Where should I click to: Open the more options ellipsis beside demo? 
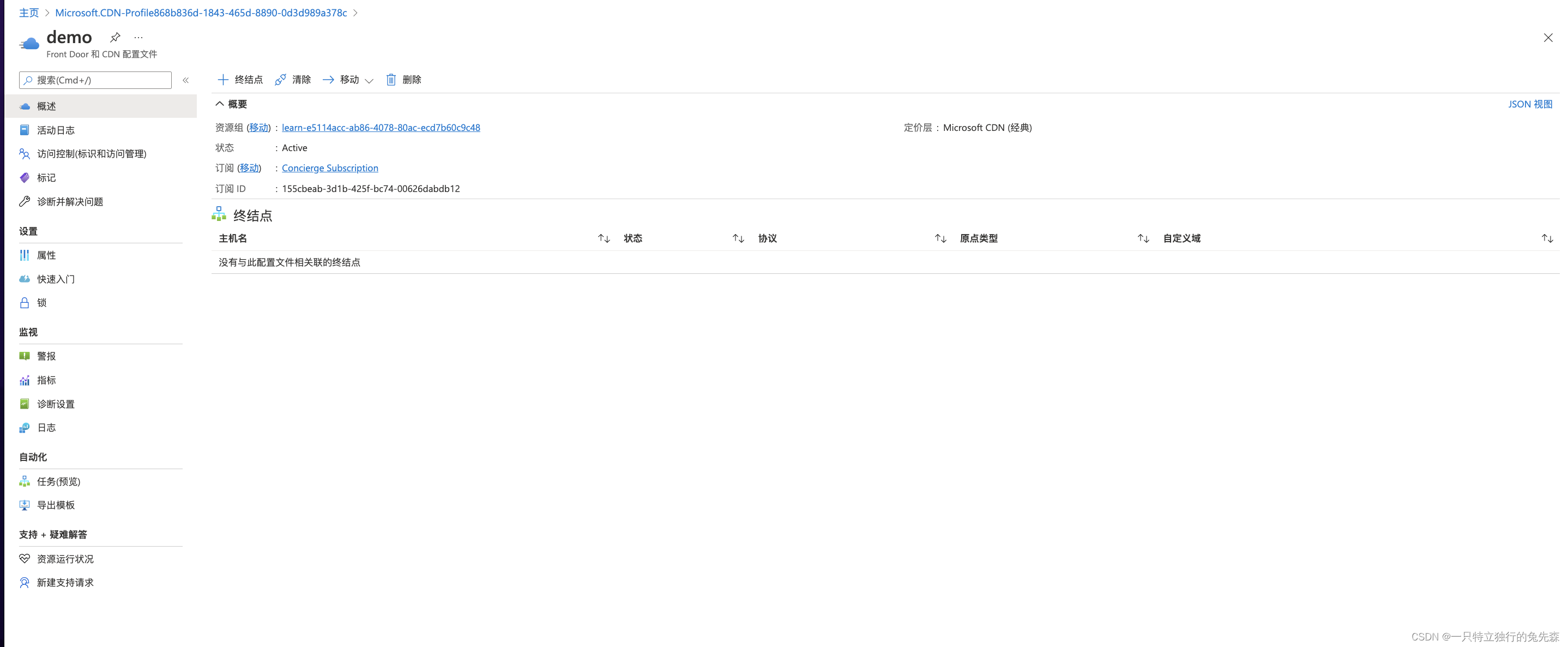point(139,37)
